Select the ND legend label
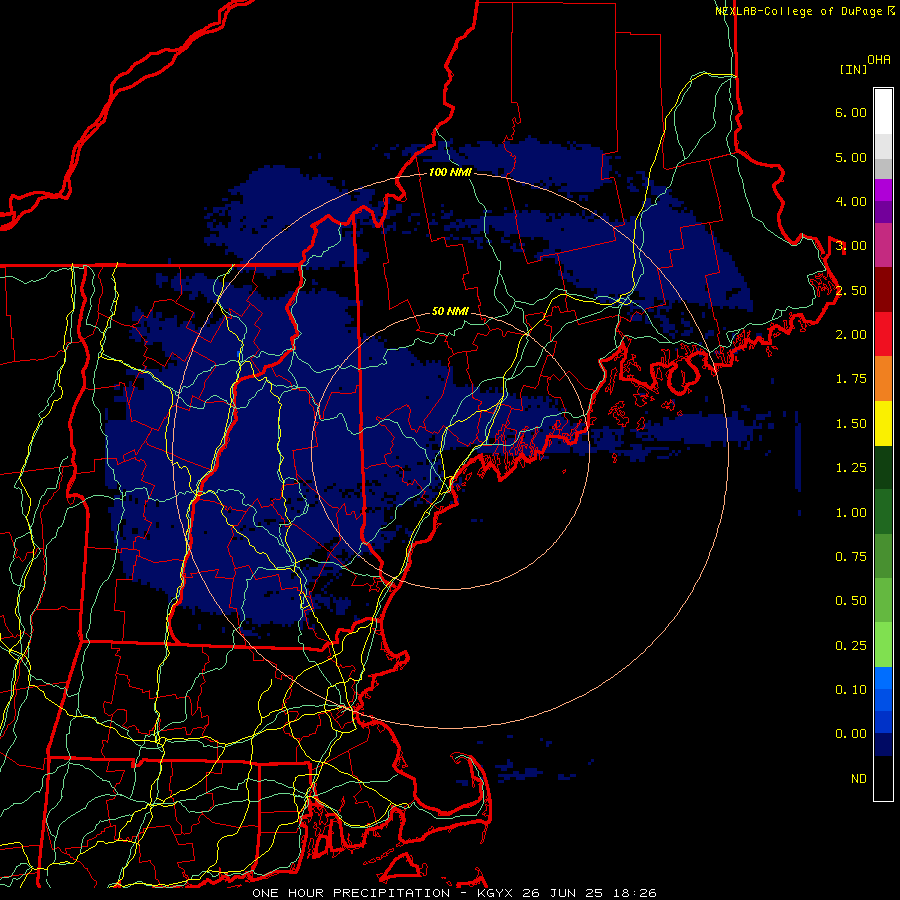 tap(859, 779)
